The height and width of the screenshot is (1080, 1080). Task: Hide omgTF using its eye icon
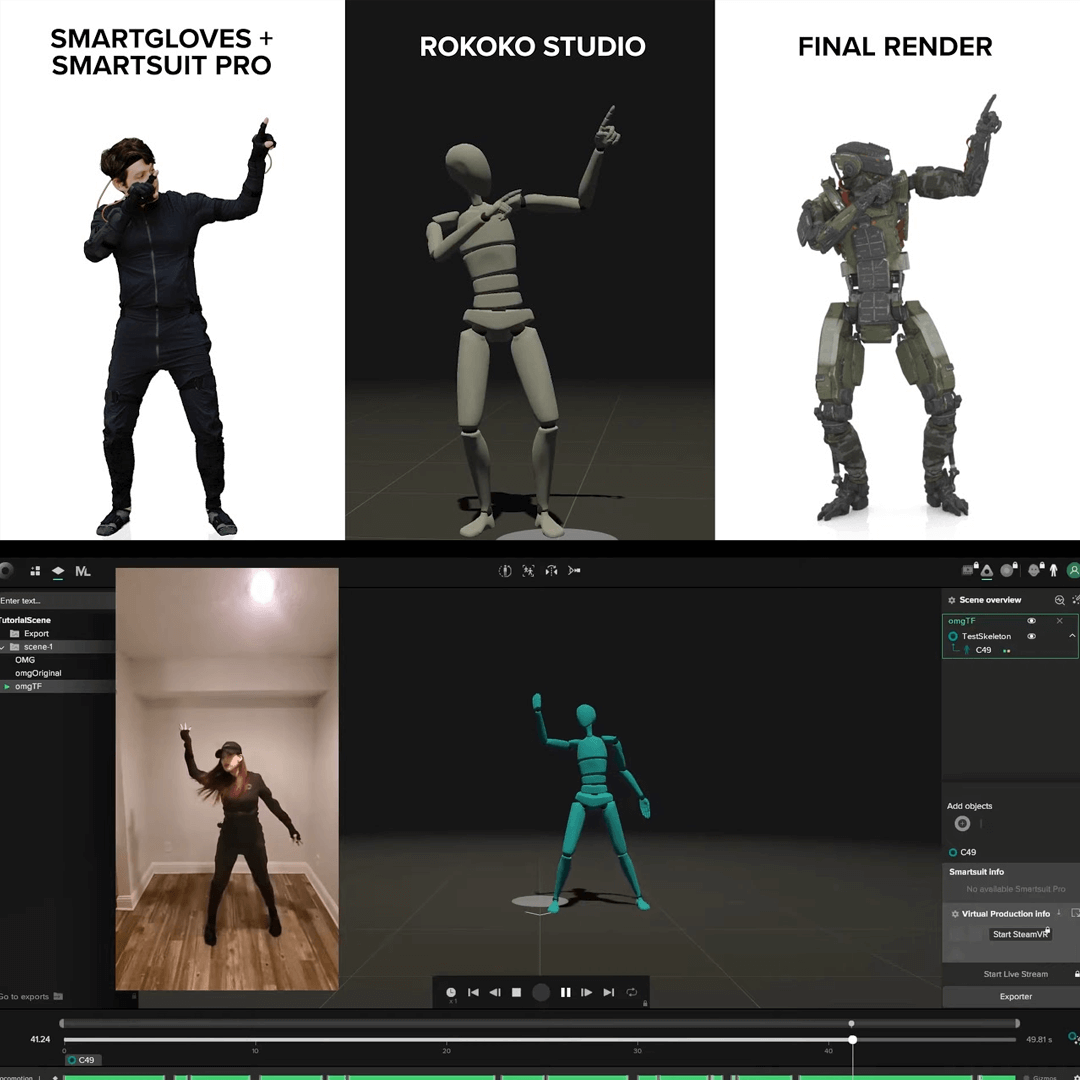pyautogui.click(x=1032, y=621)
